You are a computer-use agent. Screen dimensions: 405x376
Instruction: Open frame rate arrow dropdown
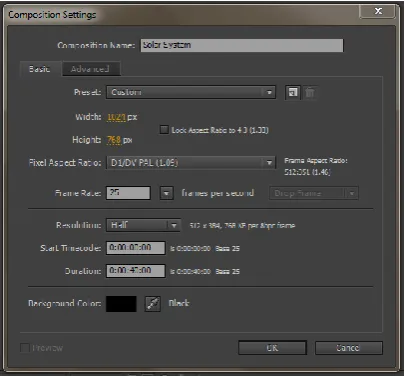(x=167, y=193)
